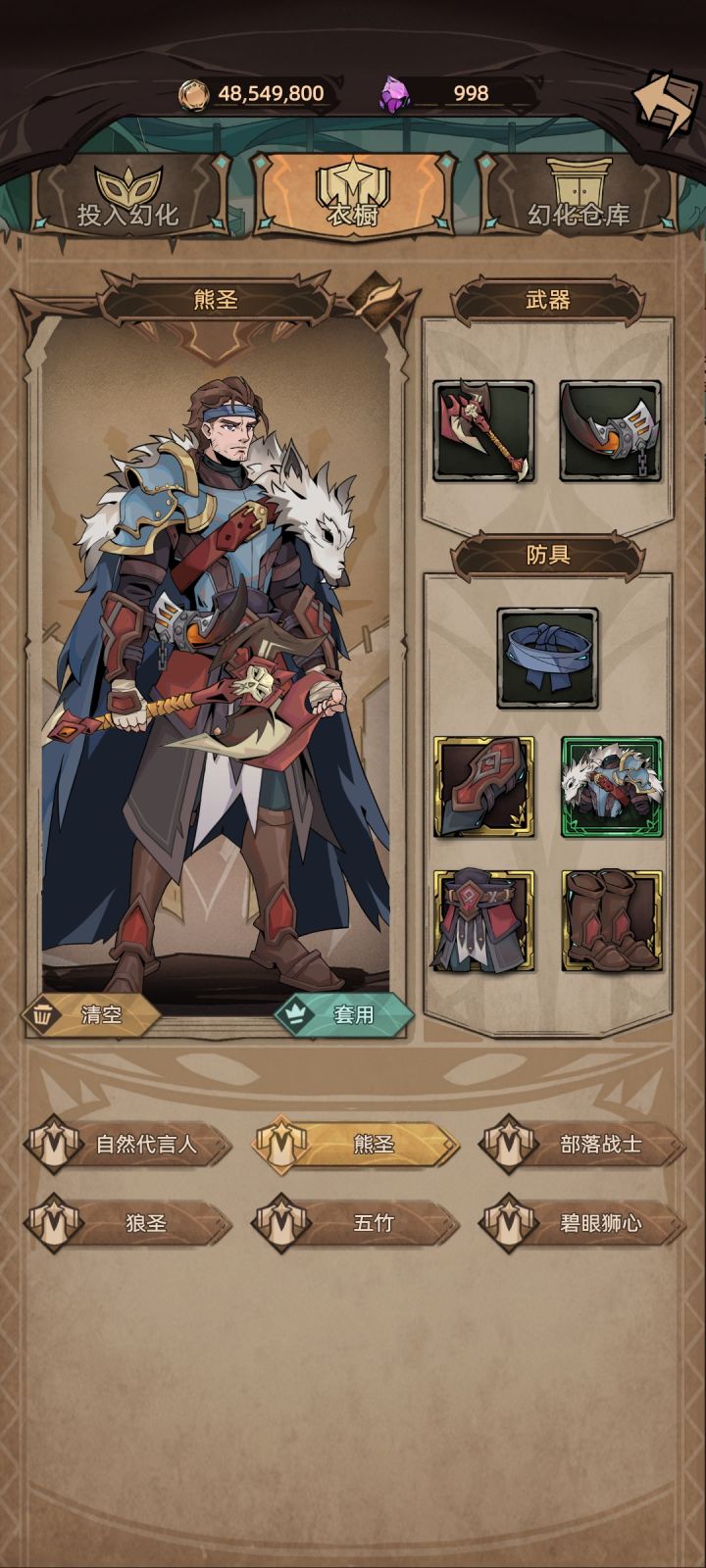The image size is (706, 1568).
Task: Switch to the 幻化仓库 tab
Action: click(x=579, y=196)
